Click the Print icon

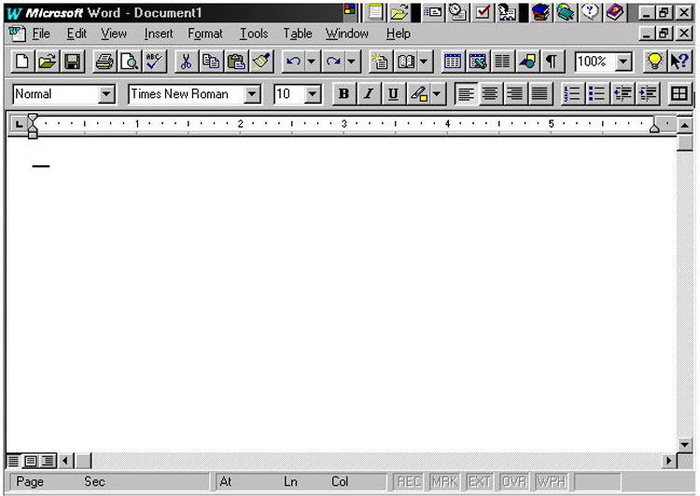(x=104, y=62)
